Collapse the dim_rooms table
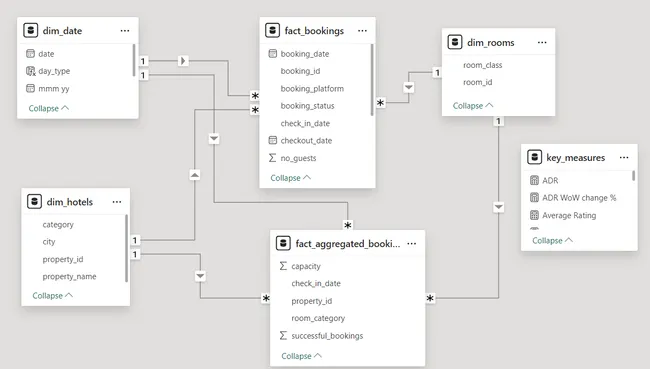 473,106
